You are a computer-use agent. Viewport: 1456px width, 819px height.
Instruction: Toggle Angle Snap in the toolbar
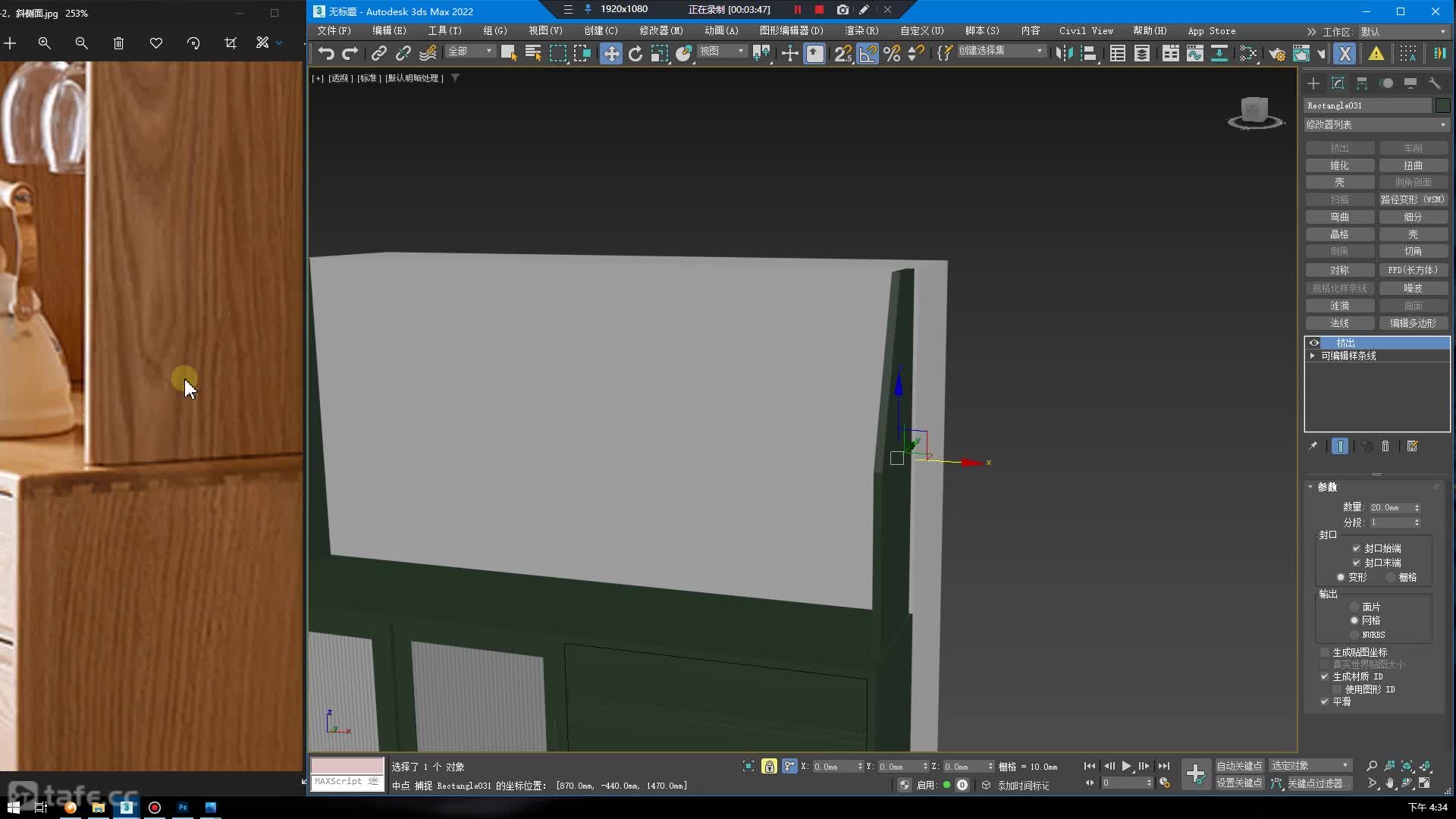click(x=868, y=53)
